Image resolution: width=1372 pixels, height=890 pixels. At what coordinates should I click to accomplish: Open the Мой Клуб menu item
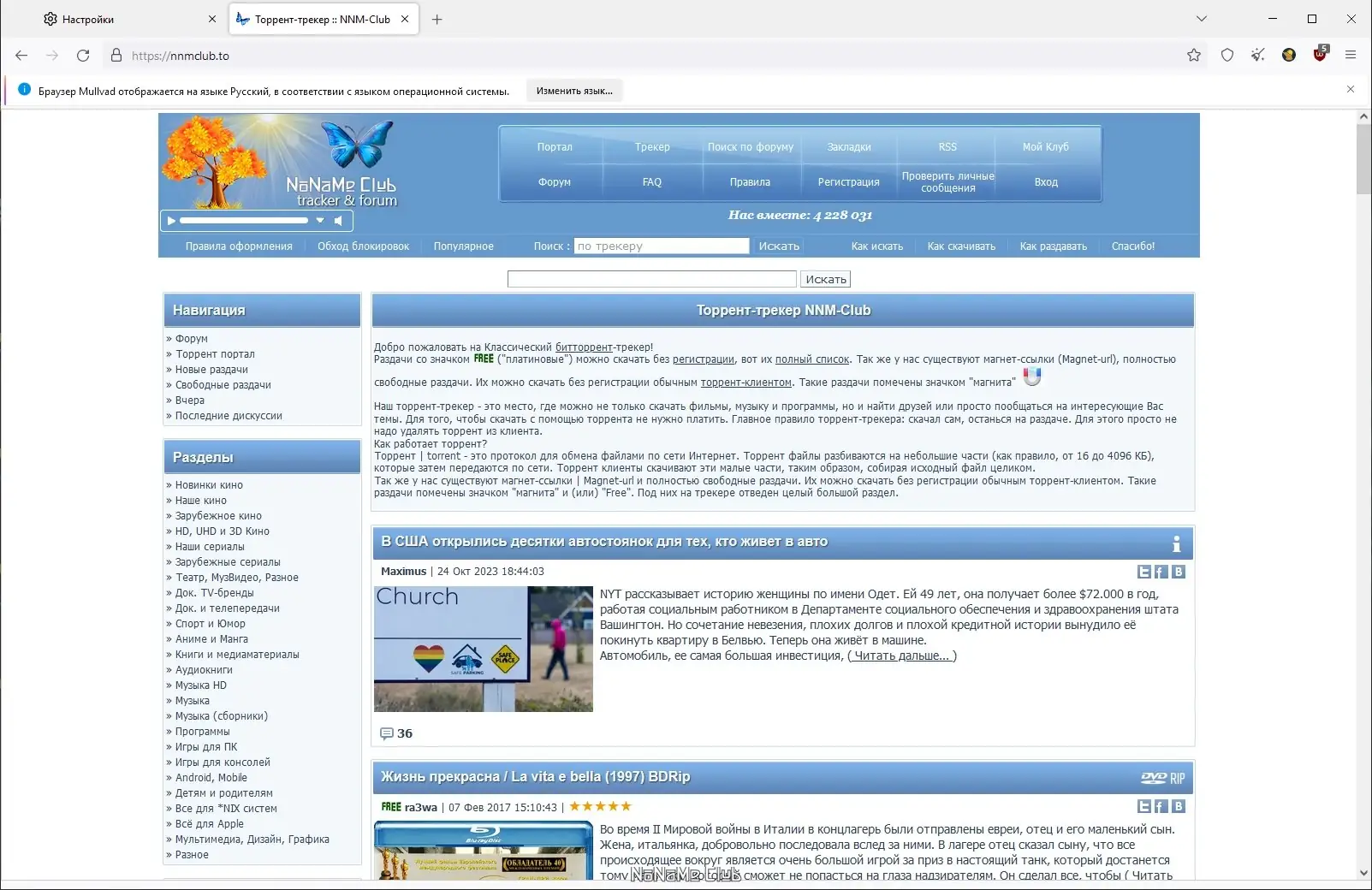pos(1046,147)
